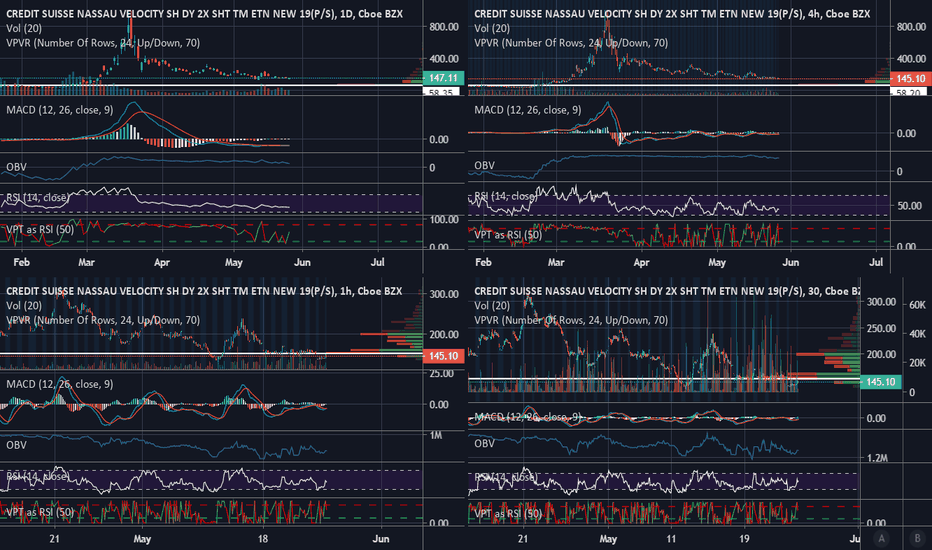
Task: Click the 60K volume axis value on the 30-minute chart
Action: tap(918, 305)
